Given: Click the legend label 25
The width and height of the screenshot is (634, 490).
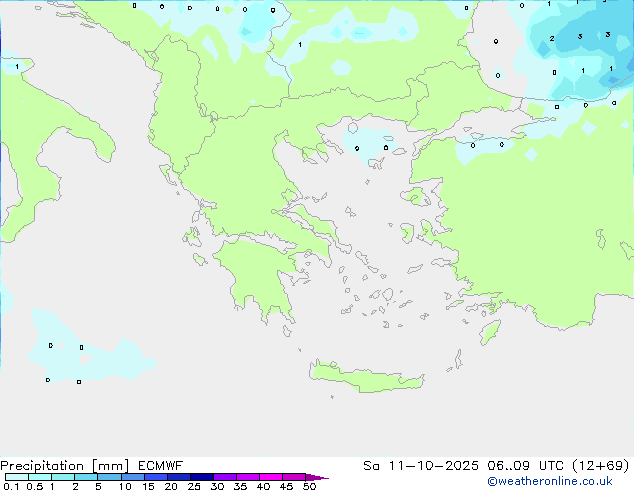Looking at the screenshot, I should tap(194, 486).
